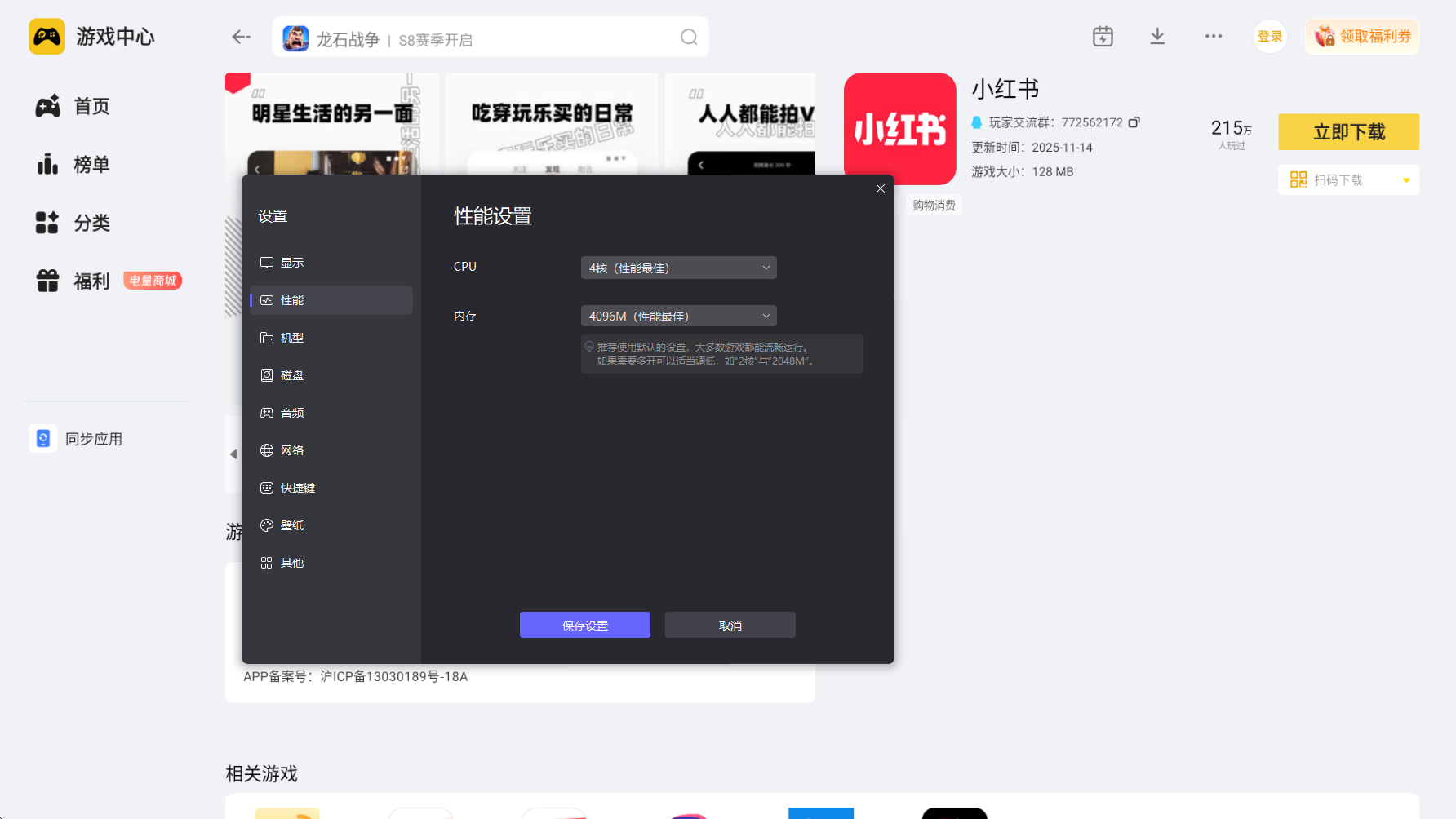Copy the player group number 772562172
1456x819 pixels.
1134,122
